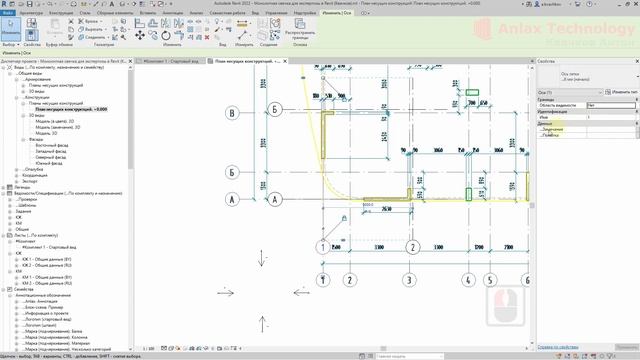The image size is (640, 360).
Task: Collapse the ..Конструкции tree node
Action: click(x=17, y=98)
